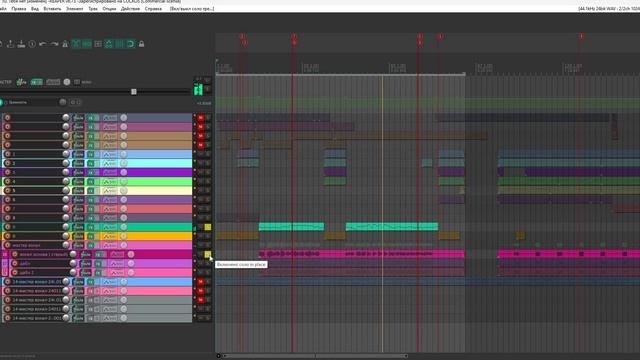
Task: Open the trim envelope menu on track 1
Action: point(109,154)
